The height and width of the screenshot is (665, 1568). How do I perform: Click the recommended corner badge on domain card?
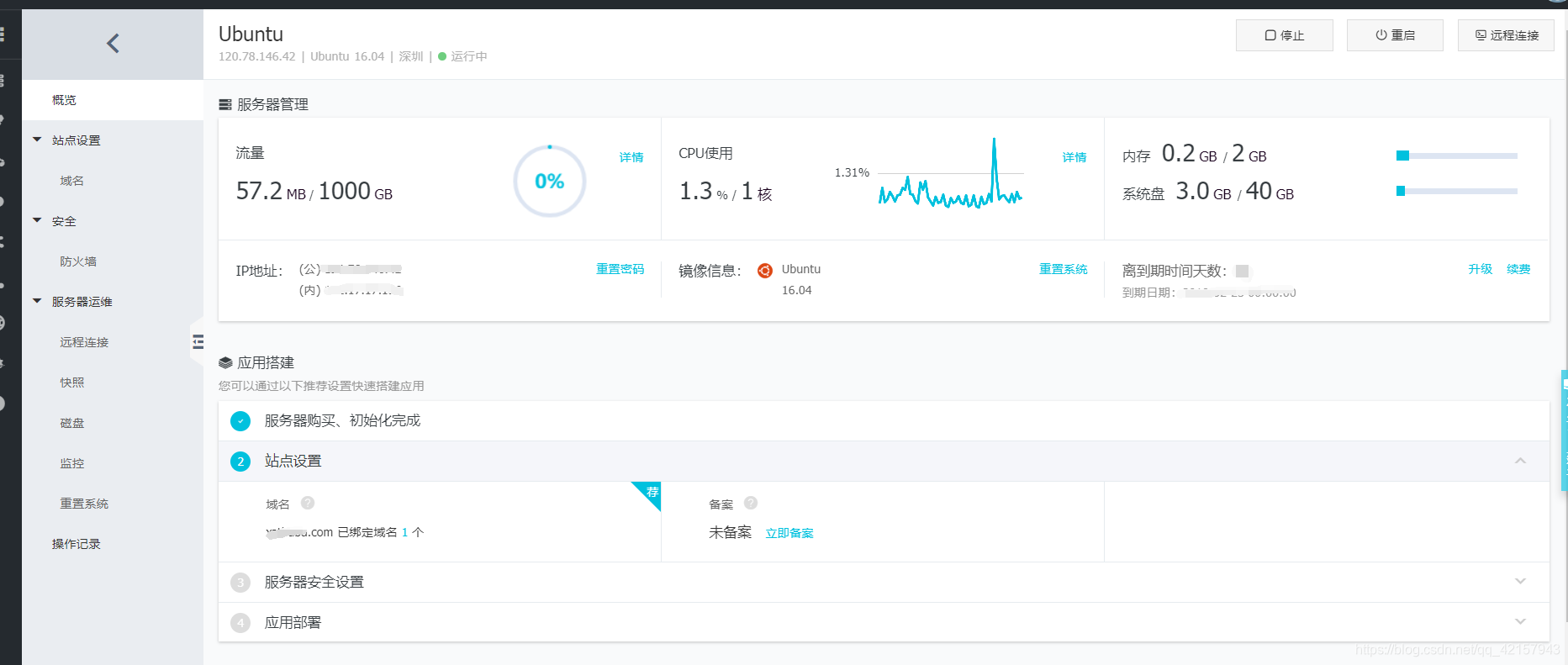[650, 493]
